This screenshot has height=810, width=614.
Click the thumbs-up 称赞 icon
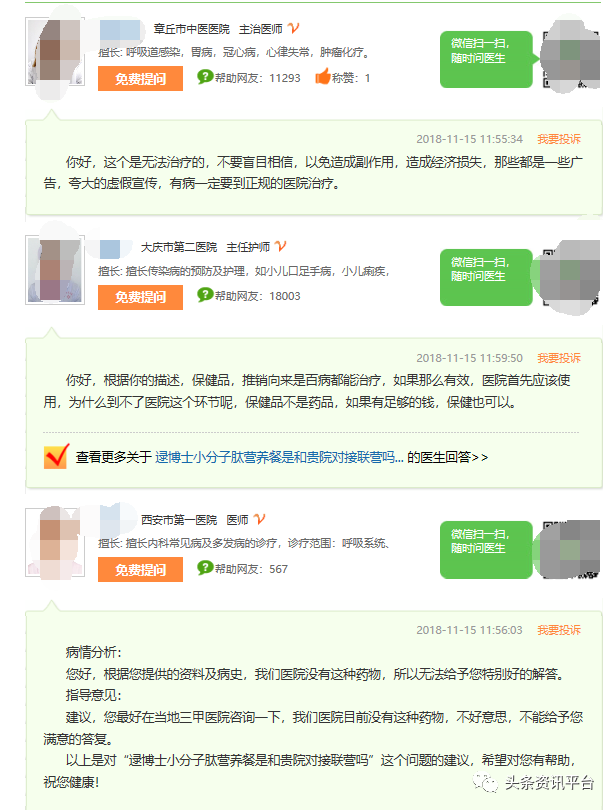pyautogui.click(x=323, y=77)
